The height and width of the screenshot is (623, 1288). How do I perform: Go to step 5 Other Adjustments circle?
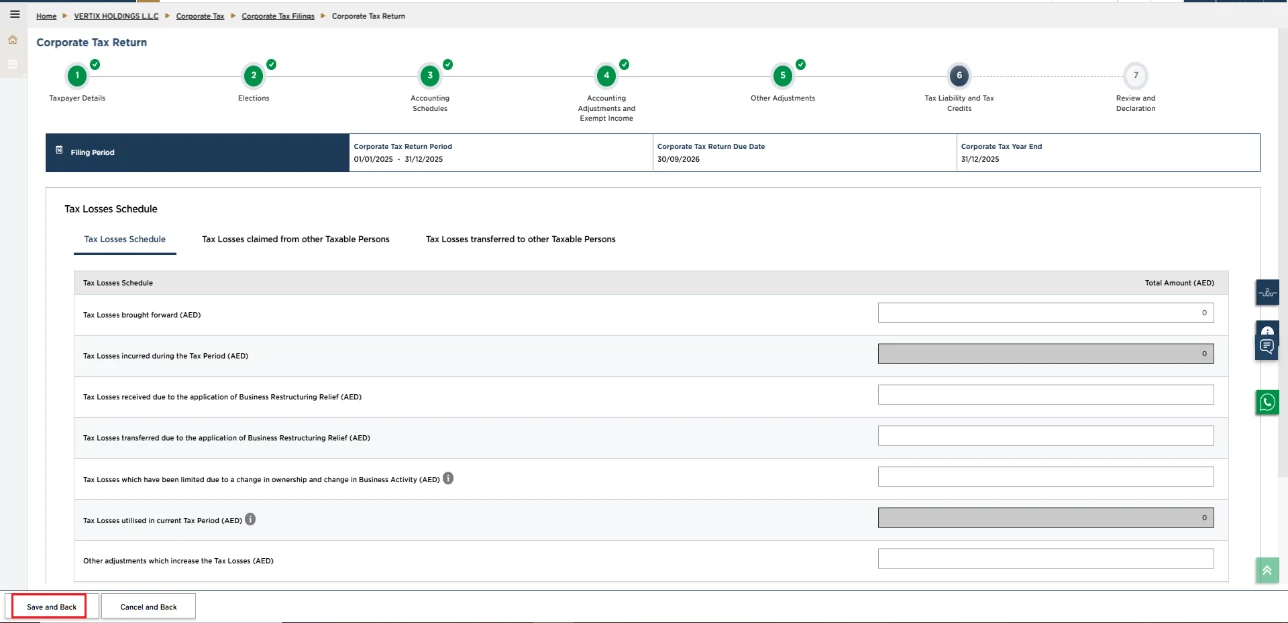(783, 75)
